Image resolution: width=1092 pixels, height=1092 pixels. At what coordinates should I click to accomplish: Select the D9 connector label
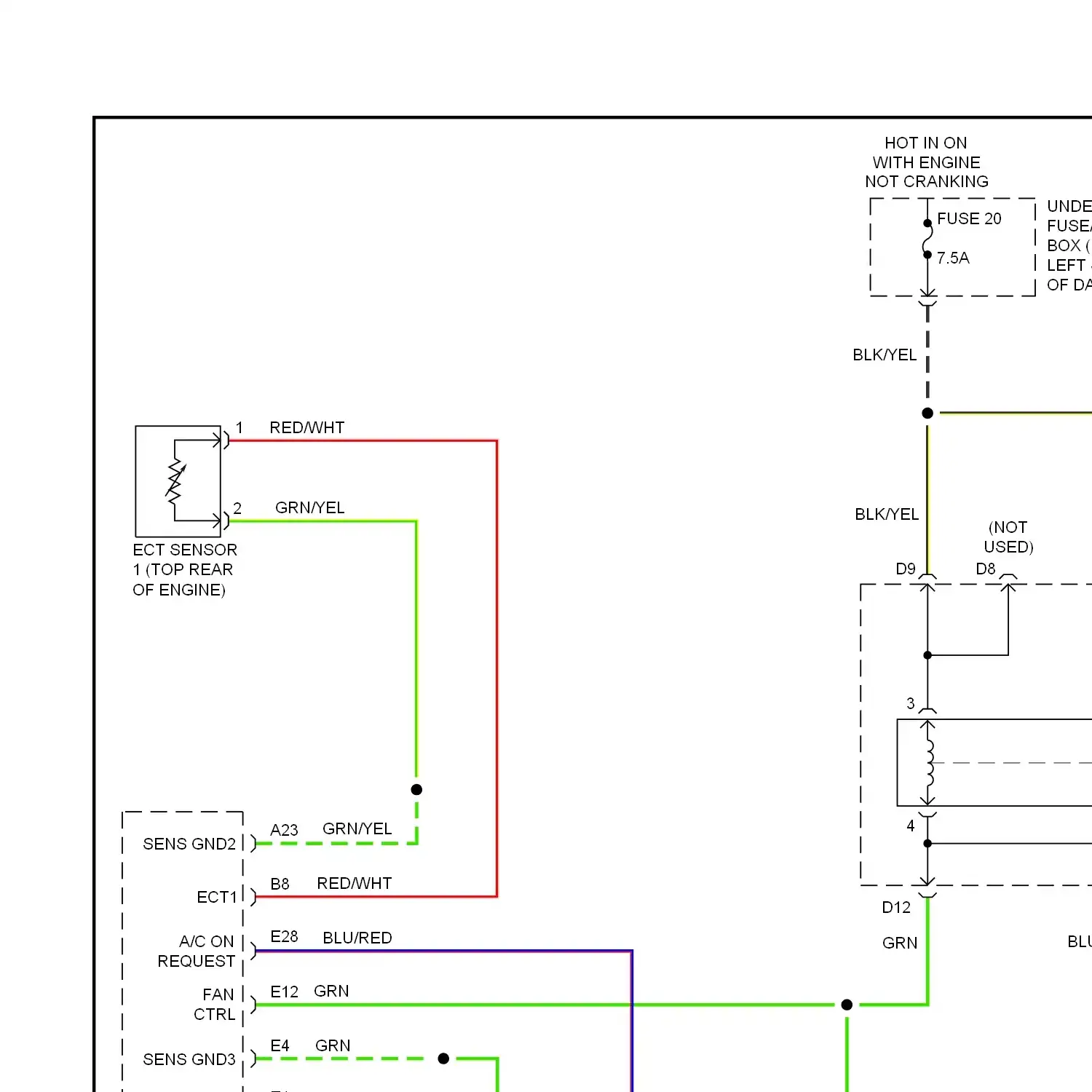(x=906, y=569)
